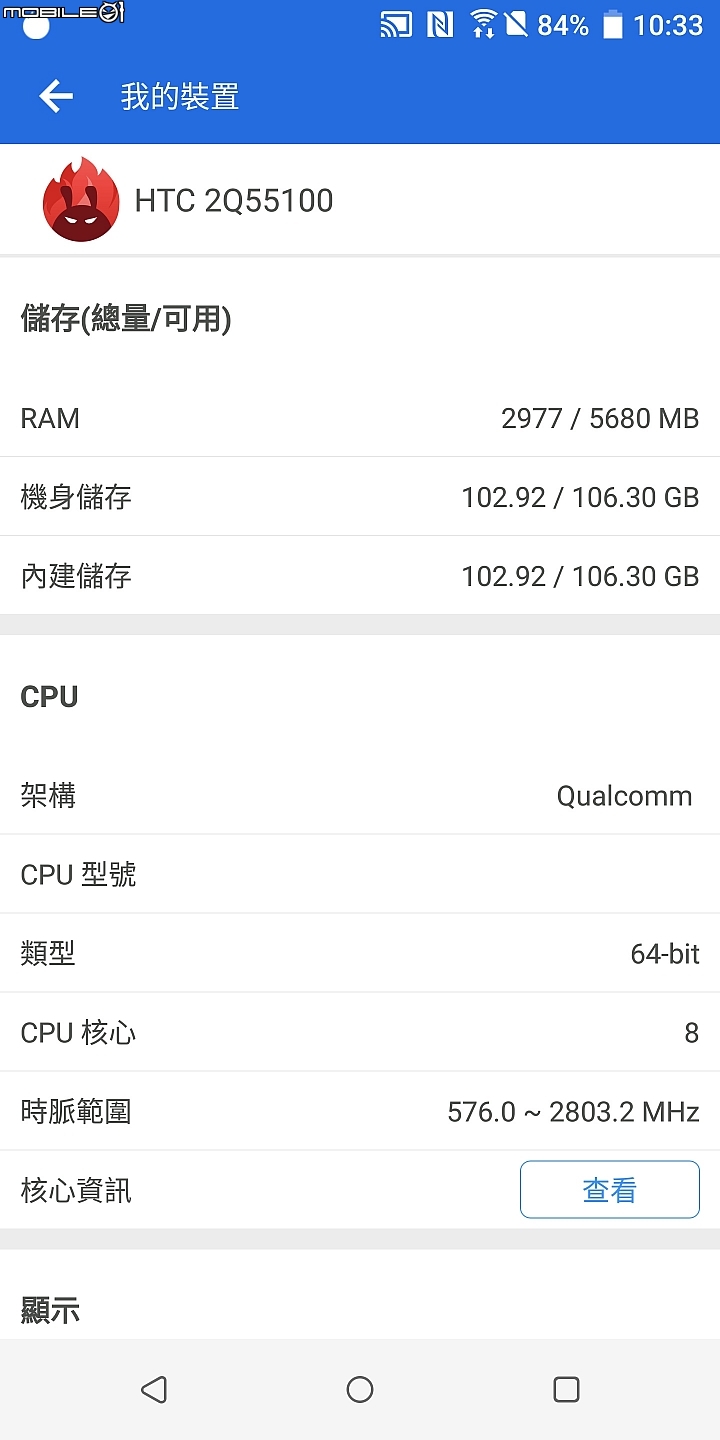Select the CPU 型號 row
720x1440 pixels.
point(360,875)
